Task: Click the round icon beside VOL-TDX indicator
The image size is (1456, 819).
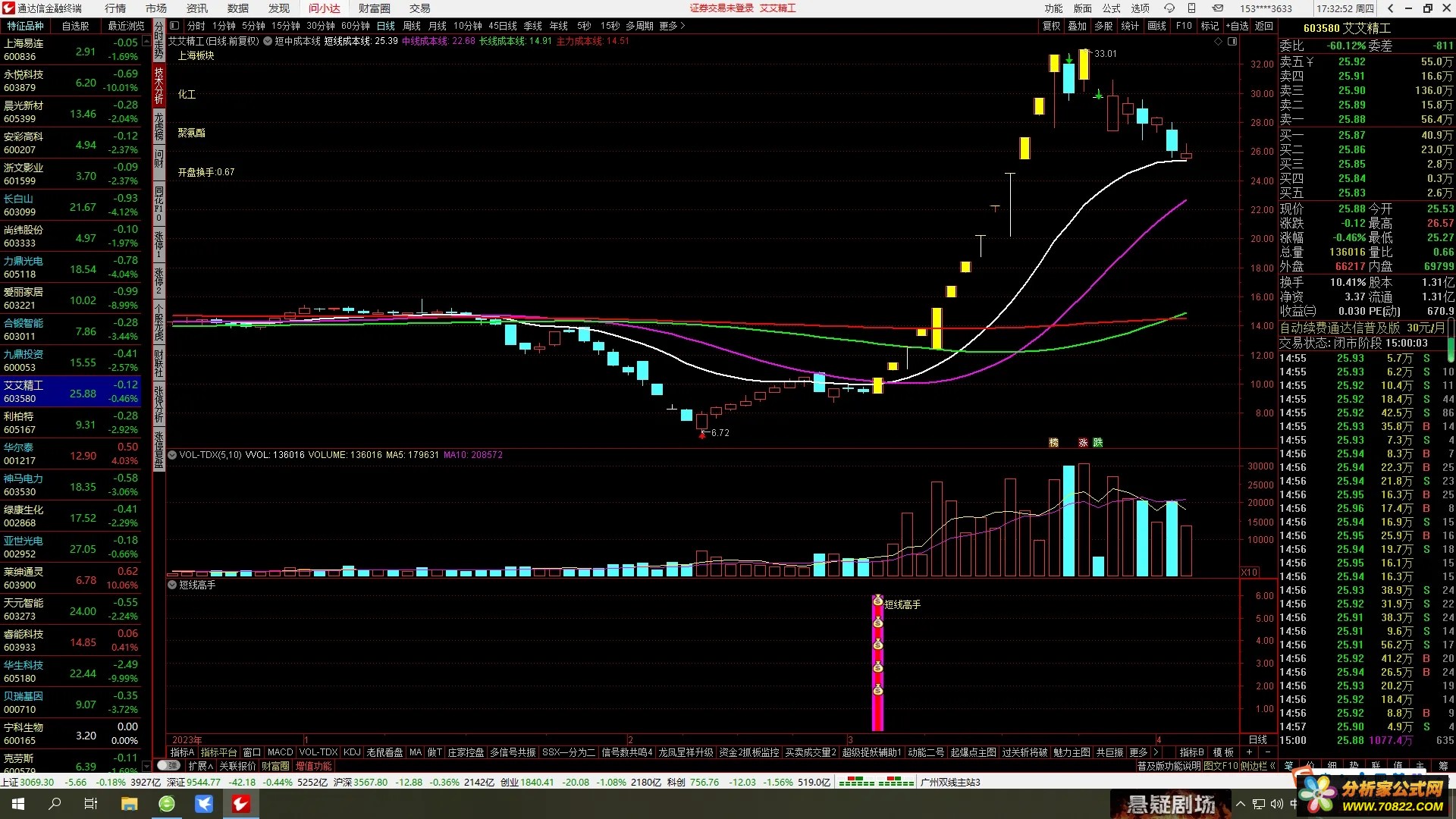Action: (x=172, y=455)
